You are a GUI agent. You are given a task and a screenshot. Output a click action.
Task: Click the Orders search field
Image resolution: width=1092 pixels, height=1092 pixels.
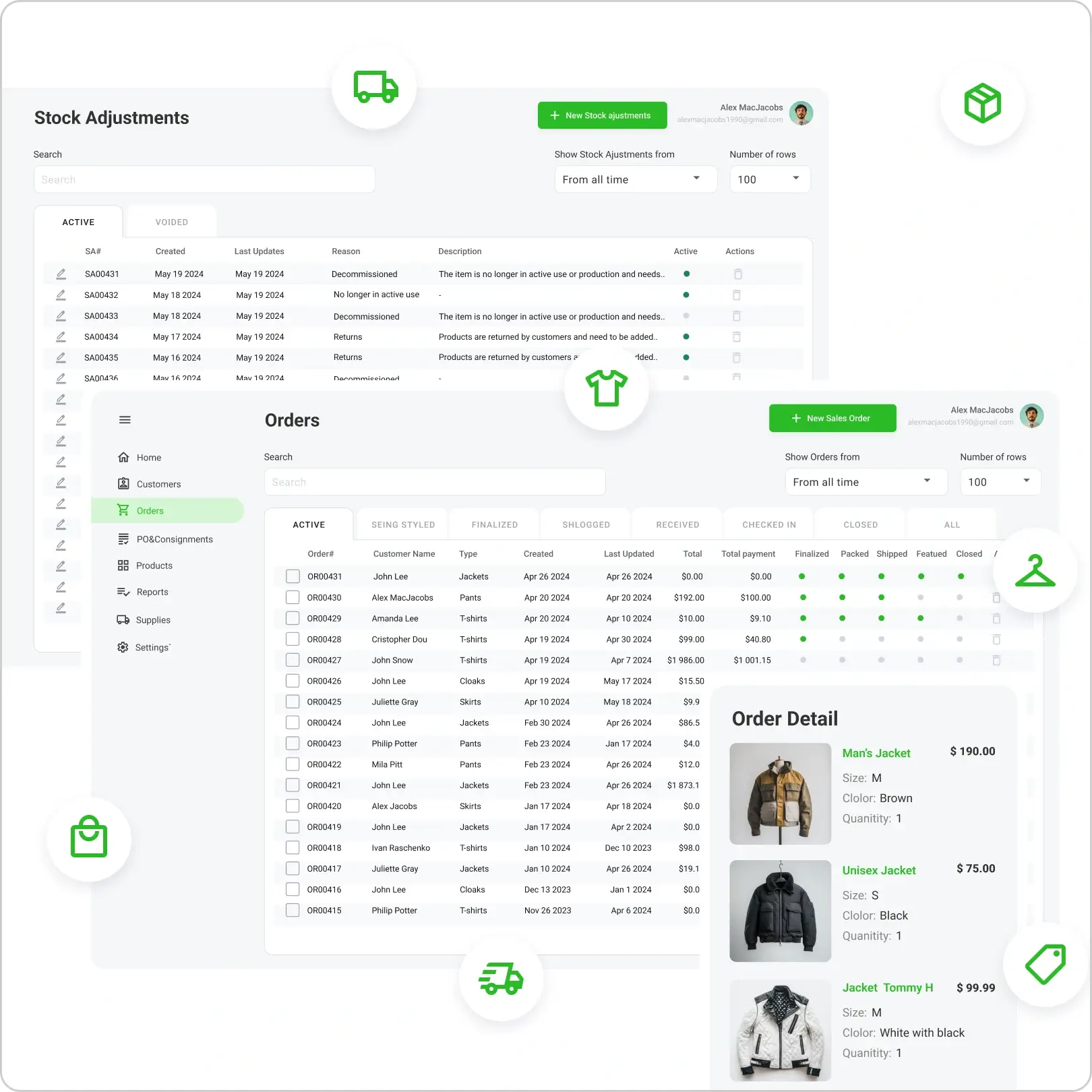coord(434,482)
